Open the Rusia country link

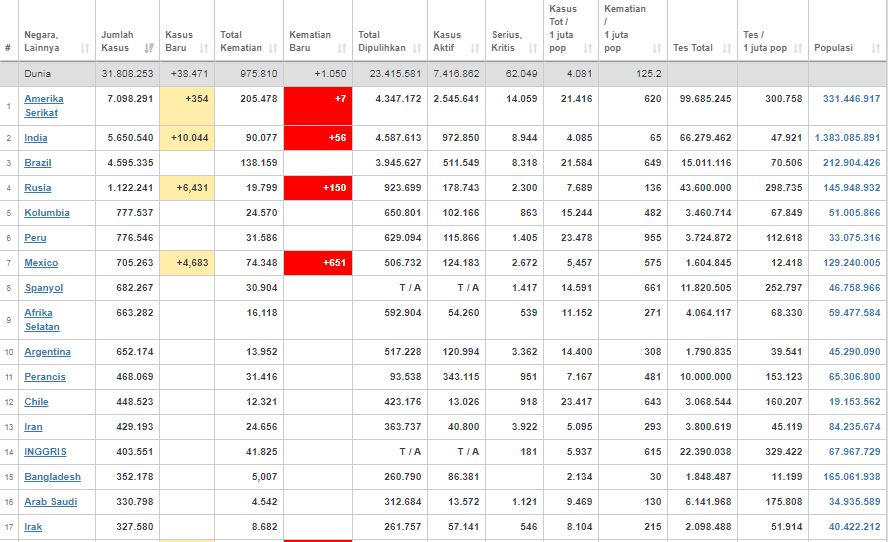[37, 187]
